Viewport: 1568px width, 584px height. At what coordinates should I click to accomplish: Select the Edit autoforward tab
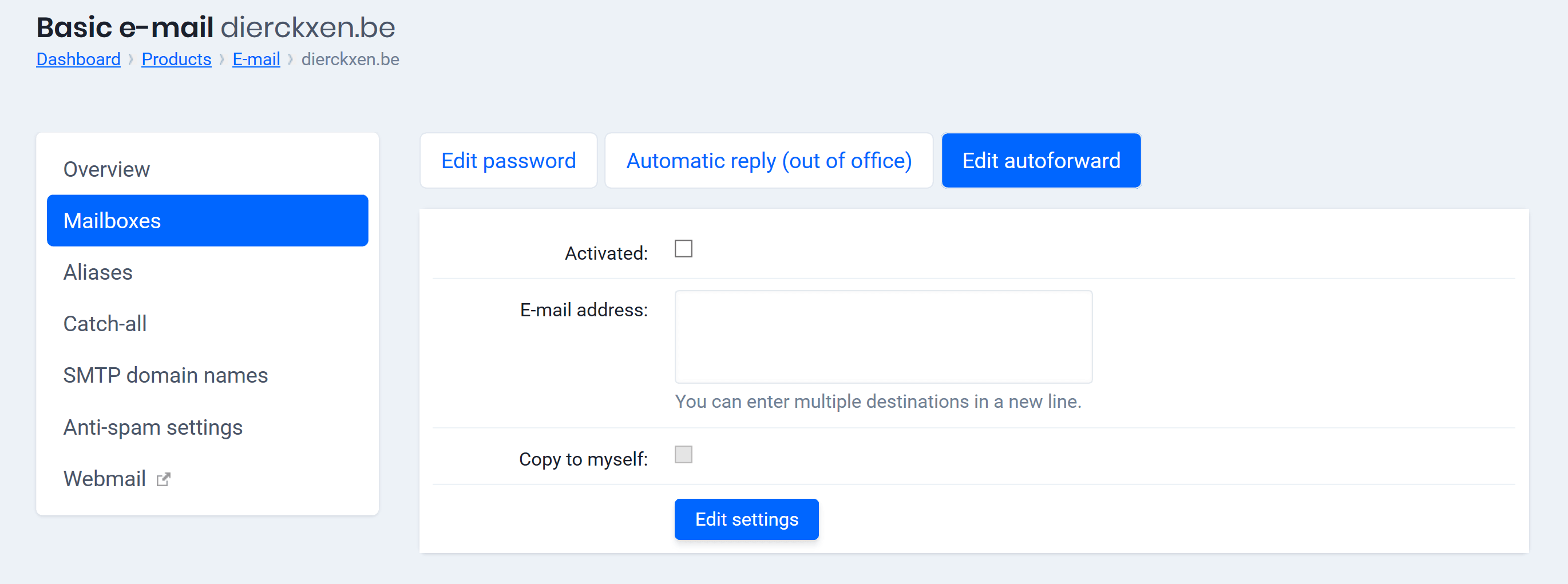[x=1041, y=160]
